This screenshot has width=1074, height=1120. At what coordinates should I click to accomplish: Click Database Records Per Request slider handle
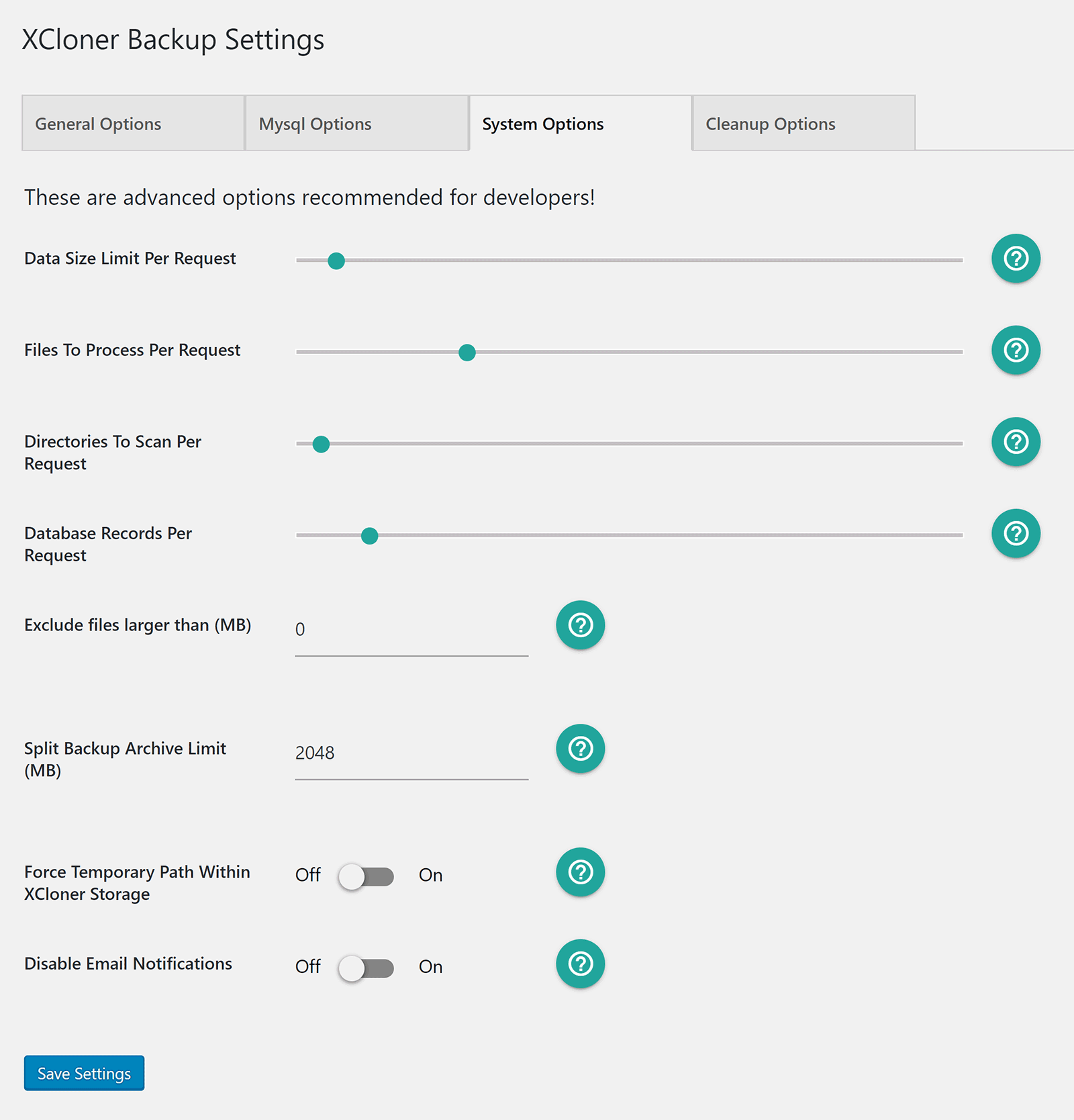point(369,536)
